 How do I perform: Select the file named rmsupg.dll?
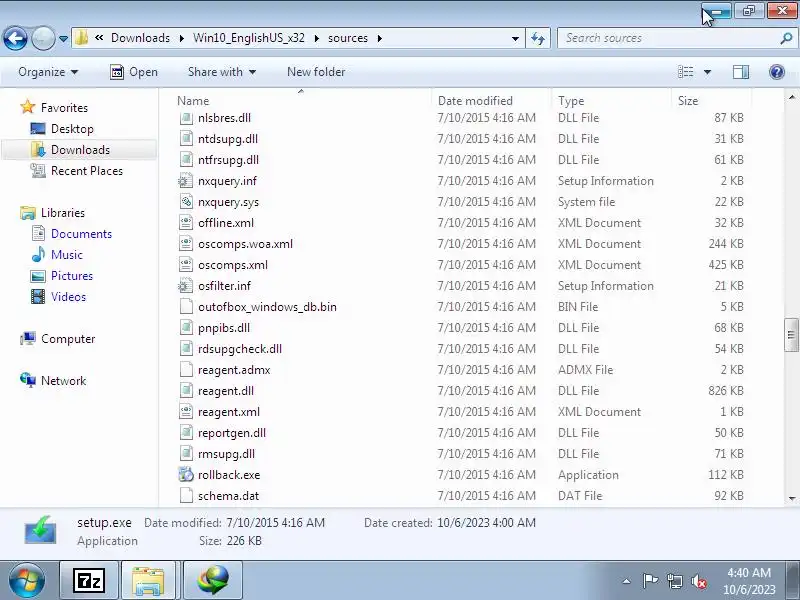(226, 454)
